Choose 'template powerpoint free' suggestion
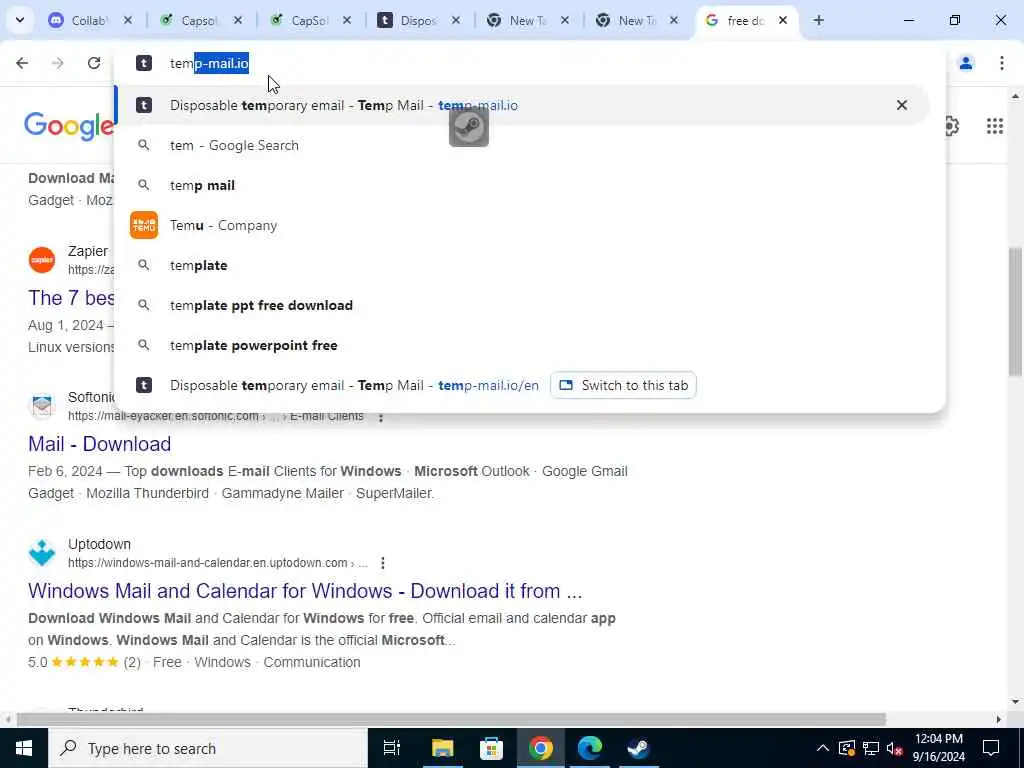 (x=522, y=345)
